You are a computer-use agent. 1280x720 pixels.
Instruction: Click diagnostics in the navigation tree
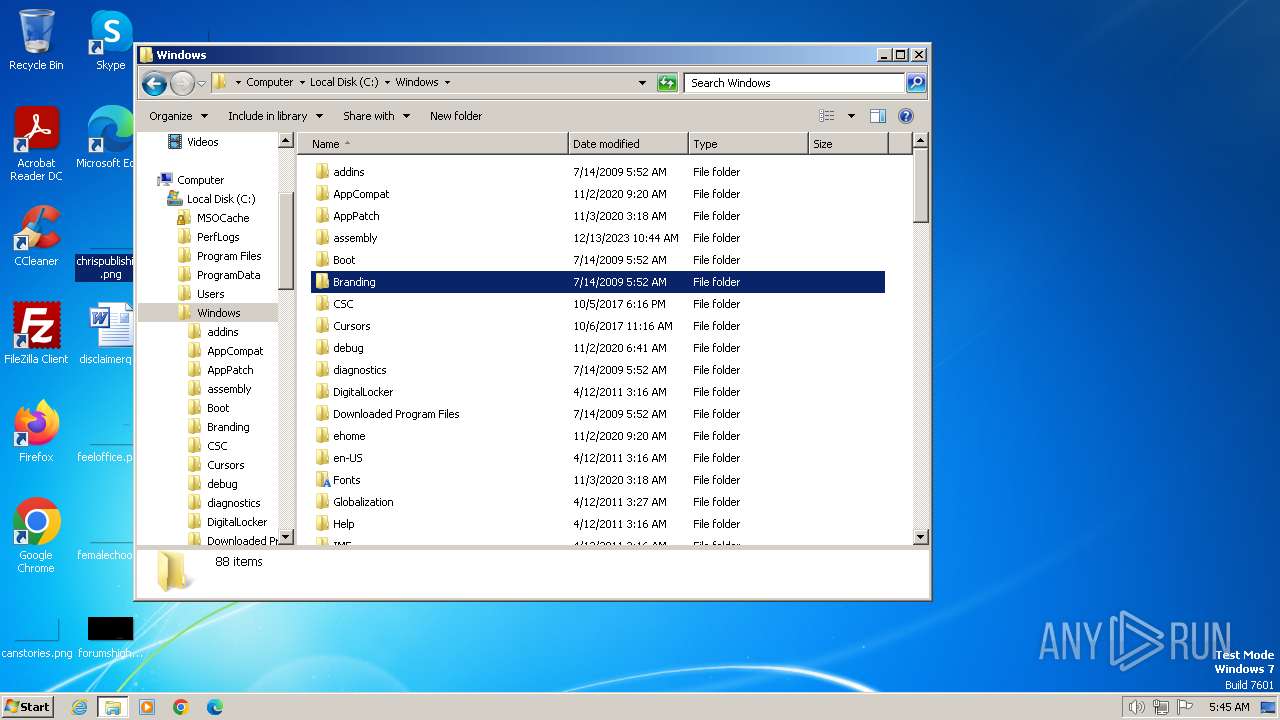coord(233,503)
